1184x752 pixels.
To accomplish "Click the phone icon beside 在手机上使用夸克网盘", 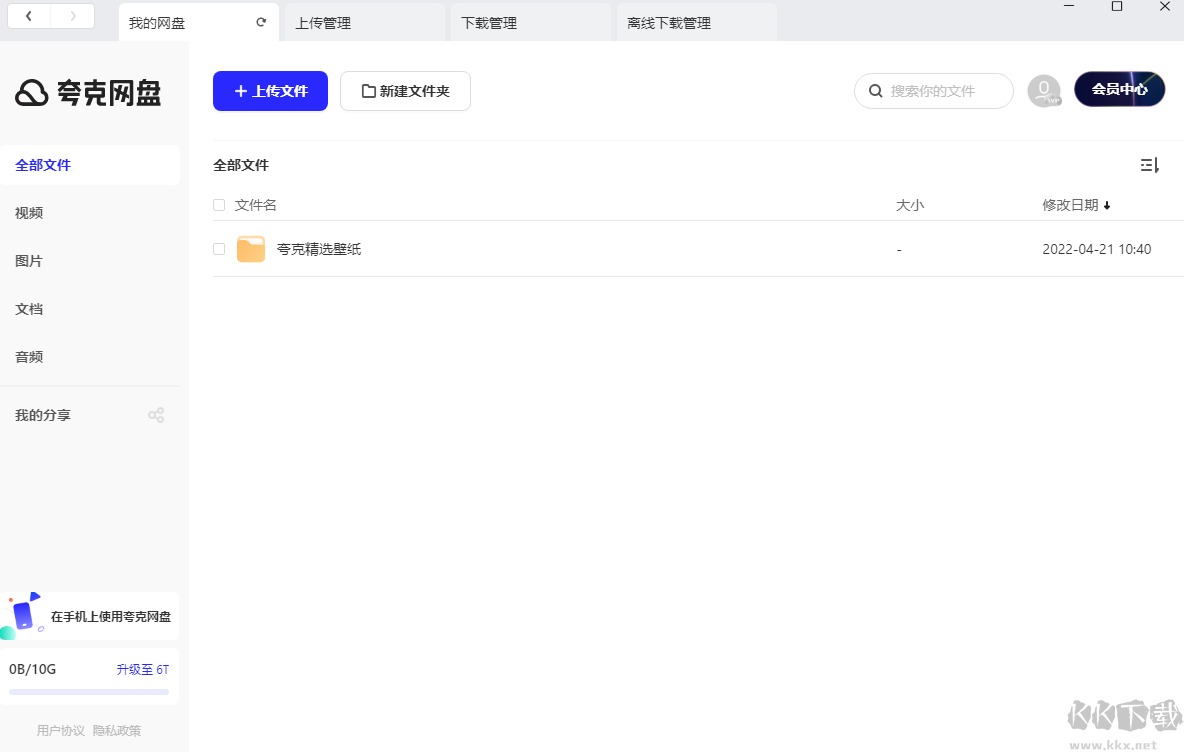I will point(23,615).
